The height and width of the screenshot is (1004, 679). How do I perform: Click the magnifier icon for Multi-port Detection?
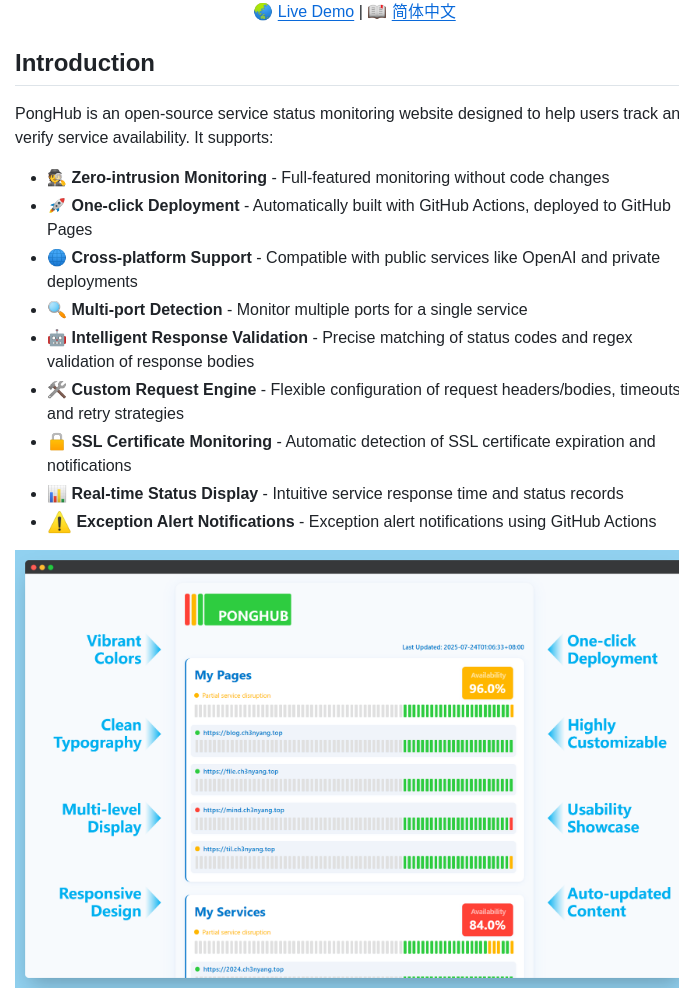57,310
